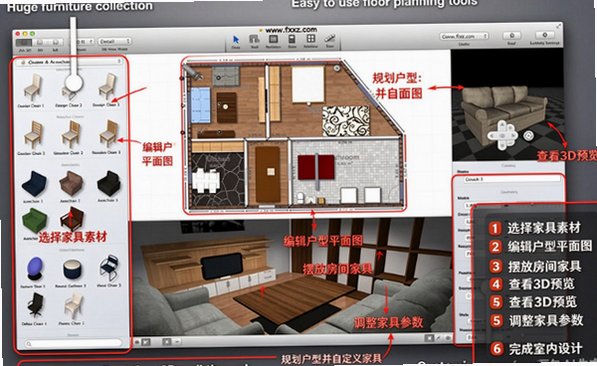Enter full screen with the corner arrows icon

(559, 26)
